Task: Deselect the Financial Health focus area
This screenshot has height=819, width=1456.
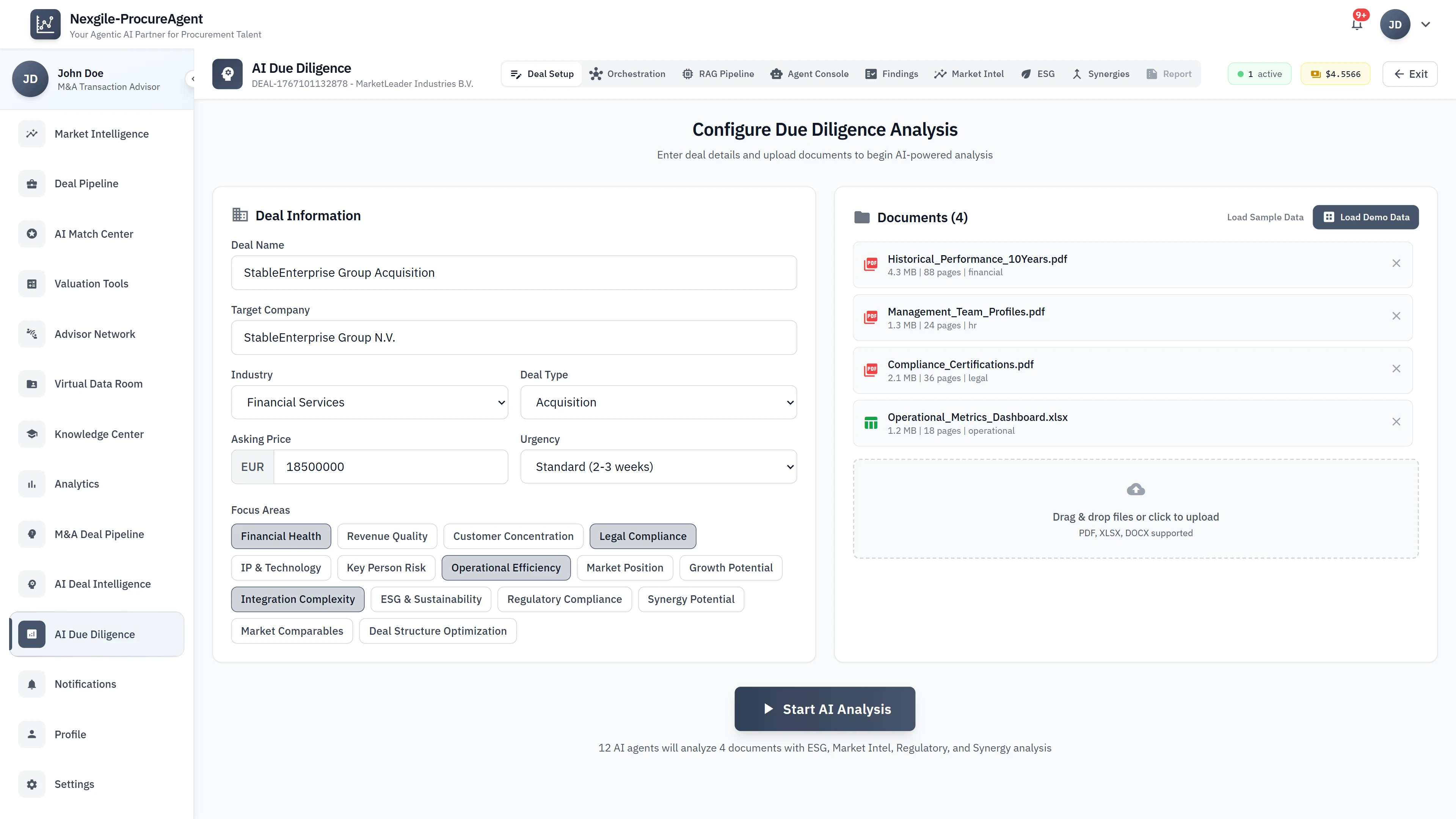Action: coord(281,536)
